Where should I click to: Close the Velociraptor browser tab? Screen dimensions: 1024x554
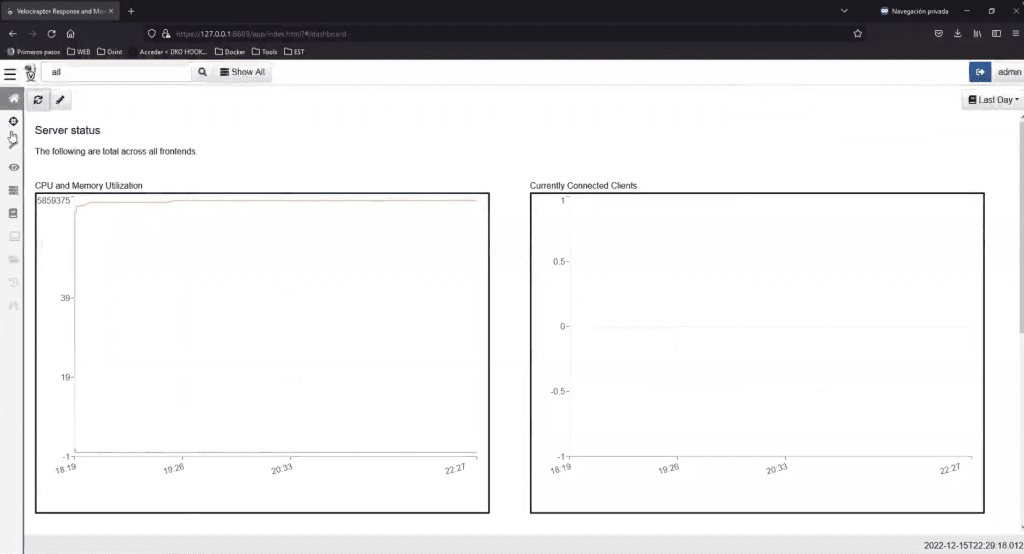(x=111, y=11)
